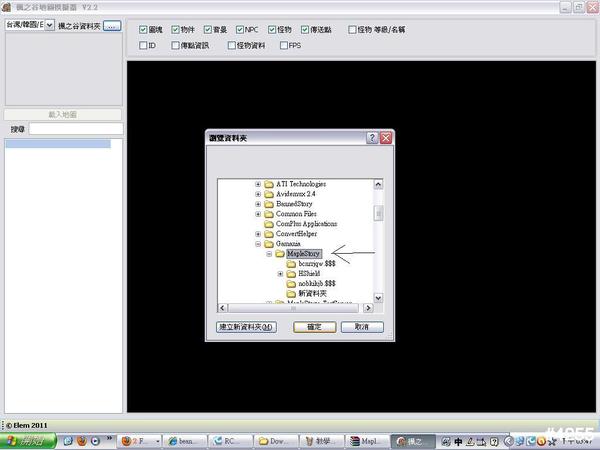The width and height of the screenshot is (600, 450).
Task: Click the search input field
Action: pyautogui.click(x=76, y=129)
